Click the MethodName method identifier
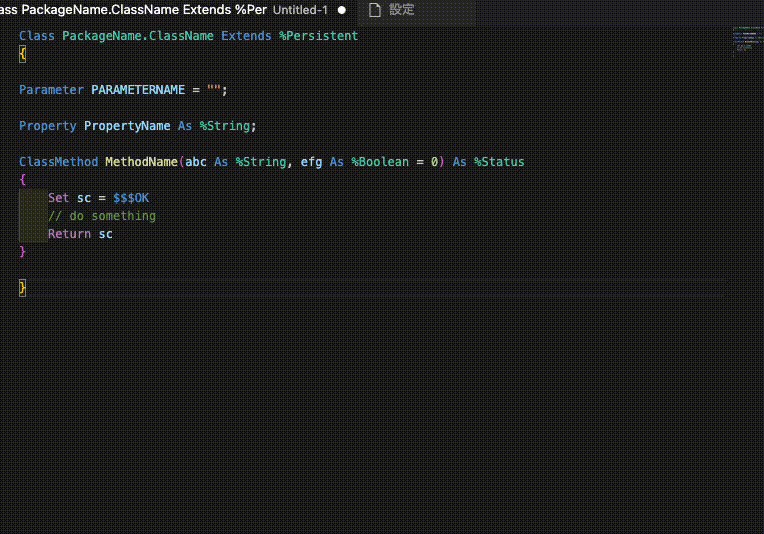 point(141,162)
